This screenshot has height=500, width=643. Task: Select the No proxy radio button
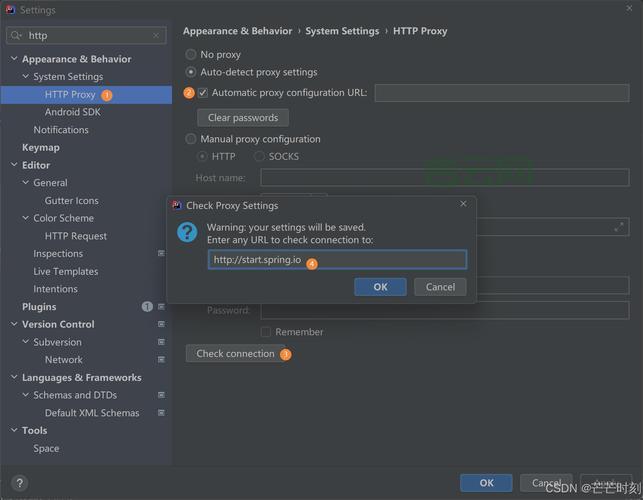191,55
